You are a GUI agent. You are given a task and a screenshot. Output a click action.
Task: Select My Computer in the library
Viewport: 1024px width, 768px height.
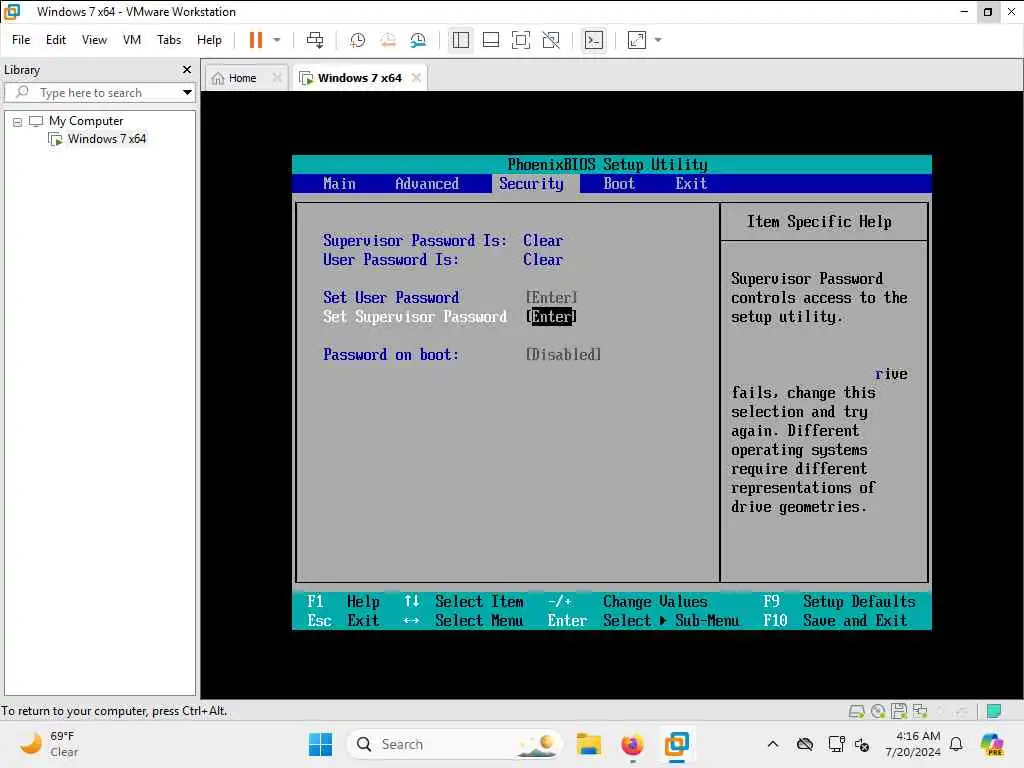click(x=86, y=121)
